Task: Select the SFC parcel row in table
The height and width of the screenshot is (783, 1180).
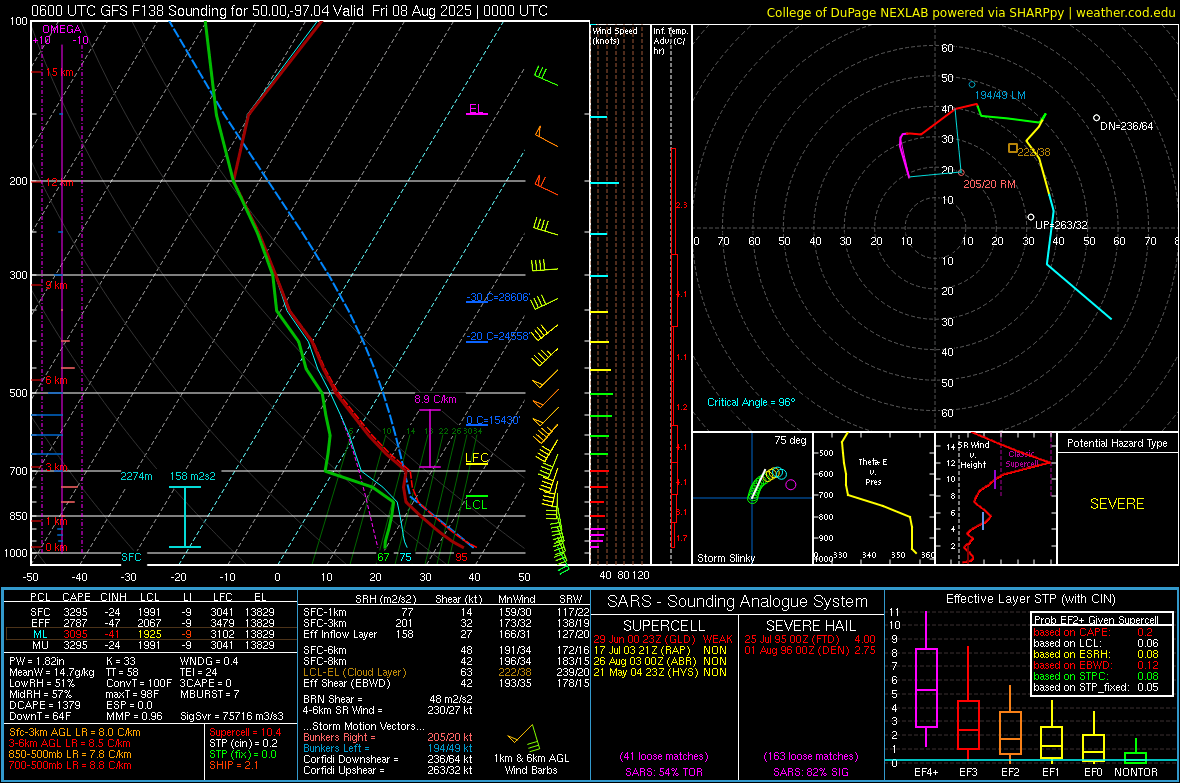Action: [151, 612]
